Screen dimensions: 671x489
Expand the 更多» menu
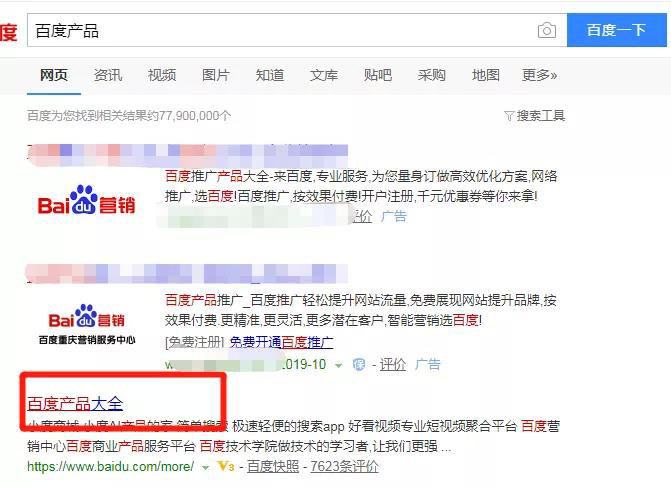click(539, 75)
